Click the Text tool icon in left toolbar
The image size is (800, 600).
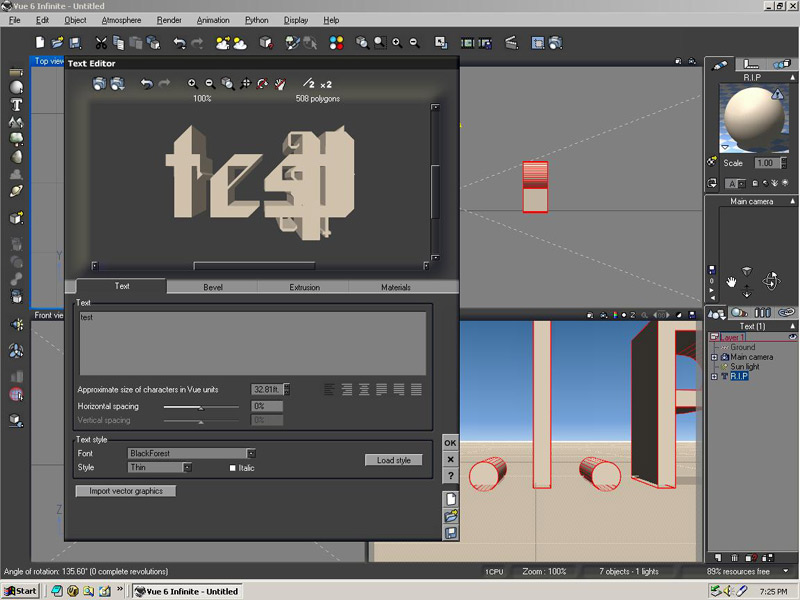(x=17, y=104)
